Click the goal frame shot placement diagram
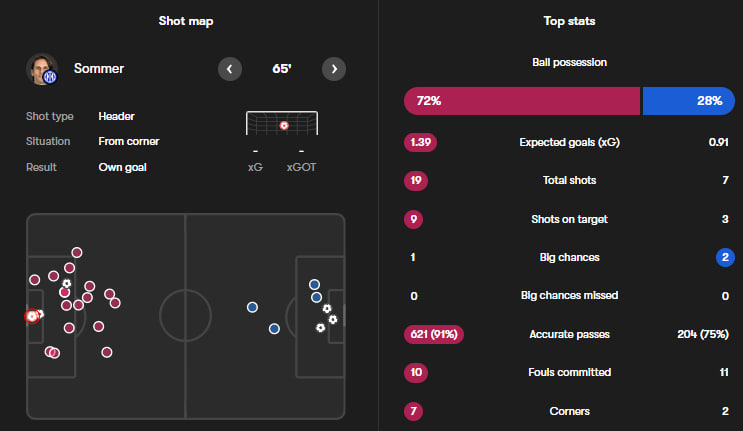The height and width of the screenshot is (431, 743). pyautogui.click(x=282, y=123)
